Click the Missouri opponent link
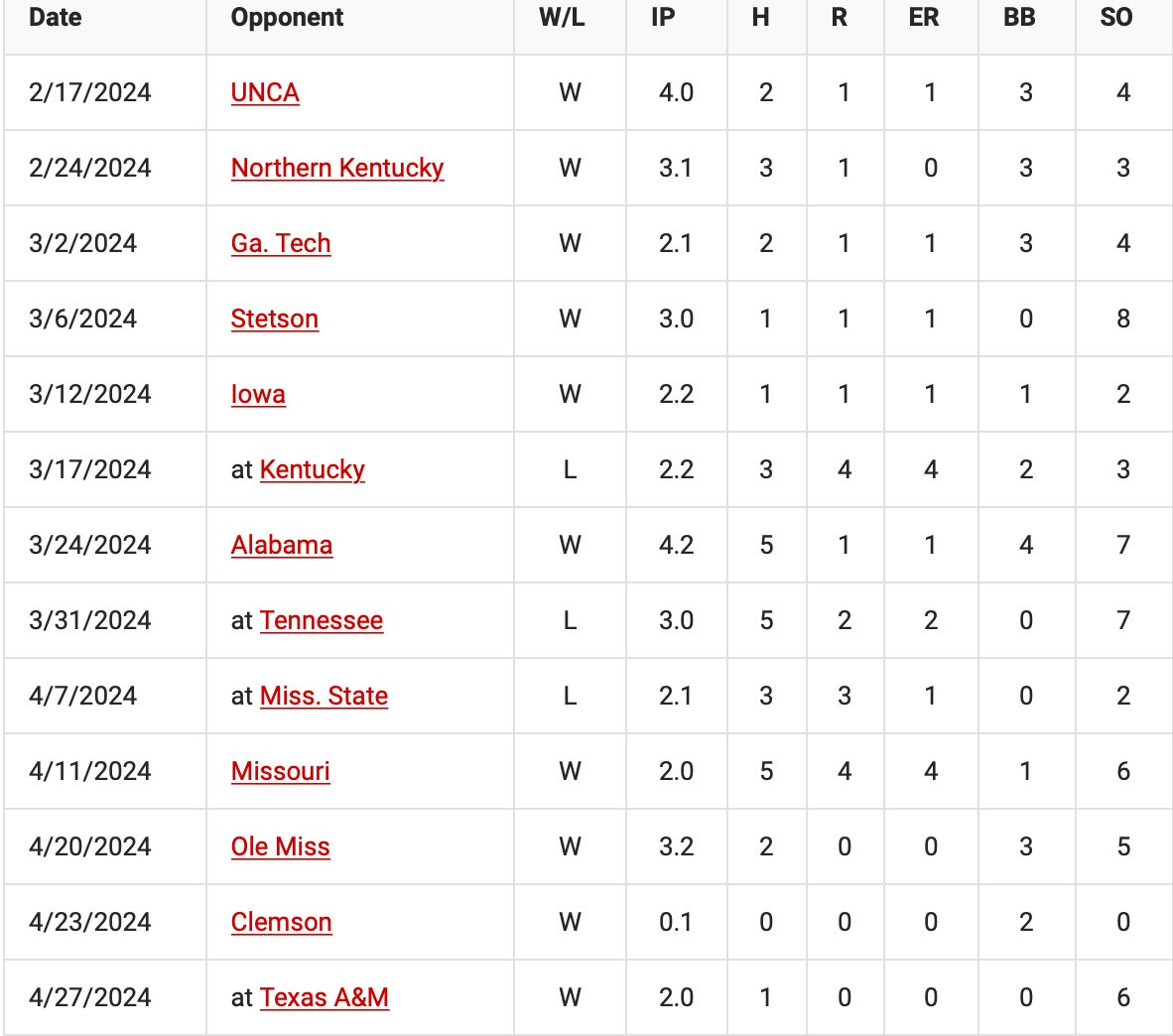This screenshot has height=1036, width=1173. pyautogui.click(x=281, y=771)
